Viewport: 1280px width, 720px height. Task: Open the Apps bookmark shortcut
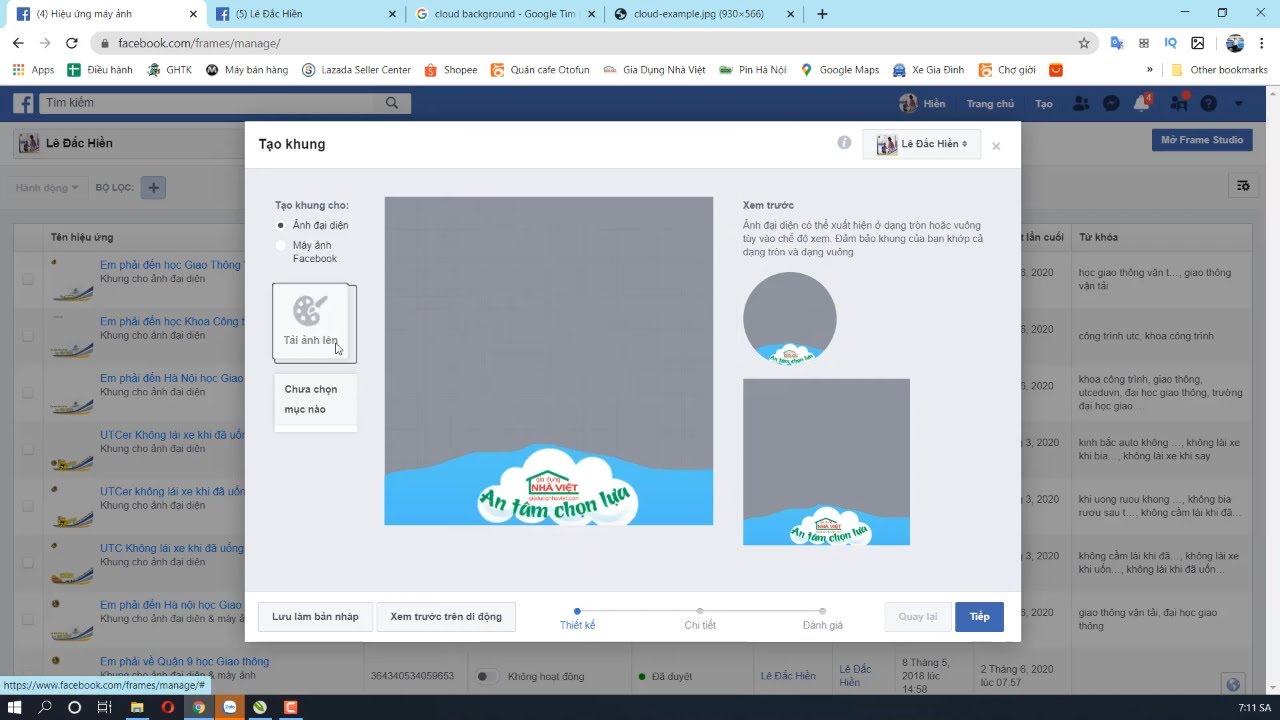[33, 70]
